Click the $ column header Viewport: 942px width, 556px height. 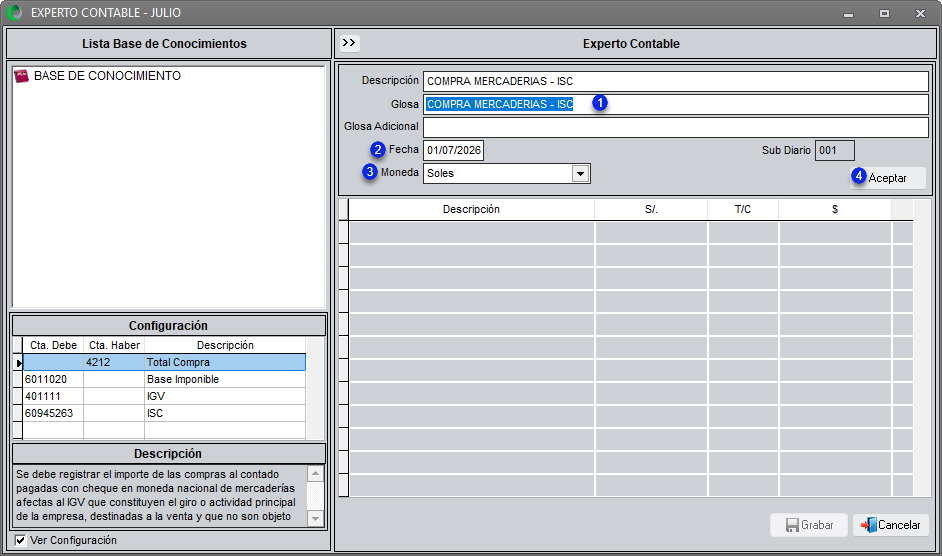coord(835,209)
